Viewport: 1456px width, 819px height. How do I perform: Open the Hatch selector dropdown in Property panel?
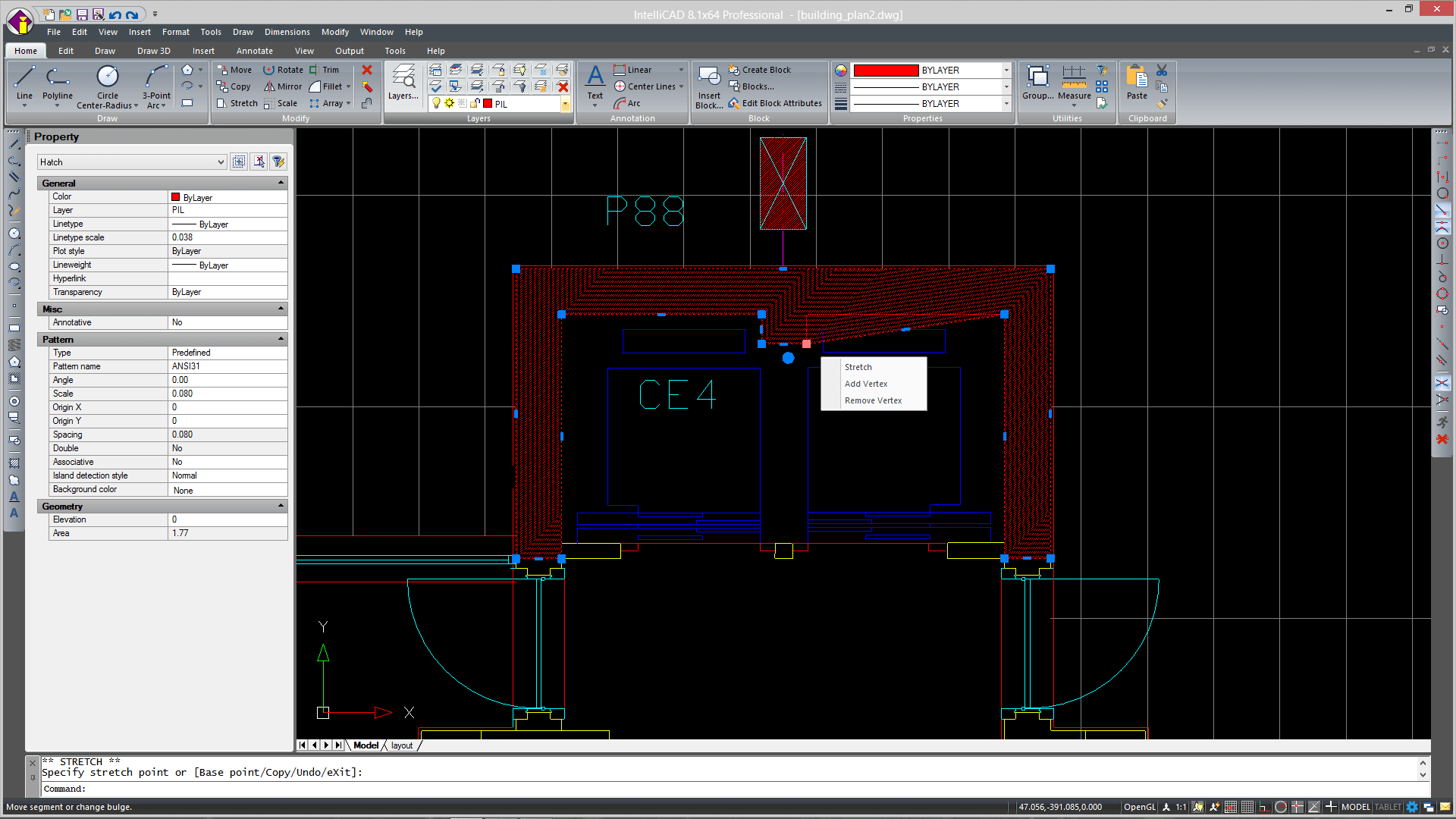tap(219, 162)
